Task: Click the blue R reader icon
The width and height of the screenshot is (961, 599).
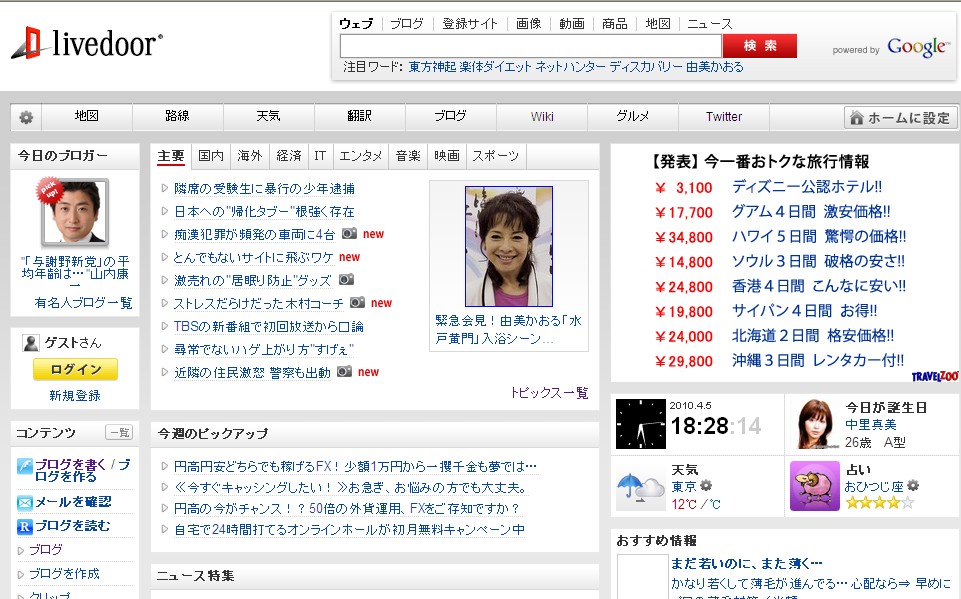Action: pos(25,526)
